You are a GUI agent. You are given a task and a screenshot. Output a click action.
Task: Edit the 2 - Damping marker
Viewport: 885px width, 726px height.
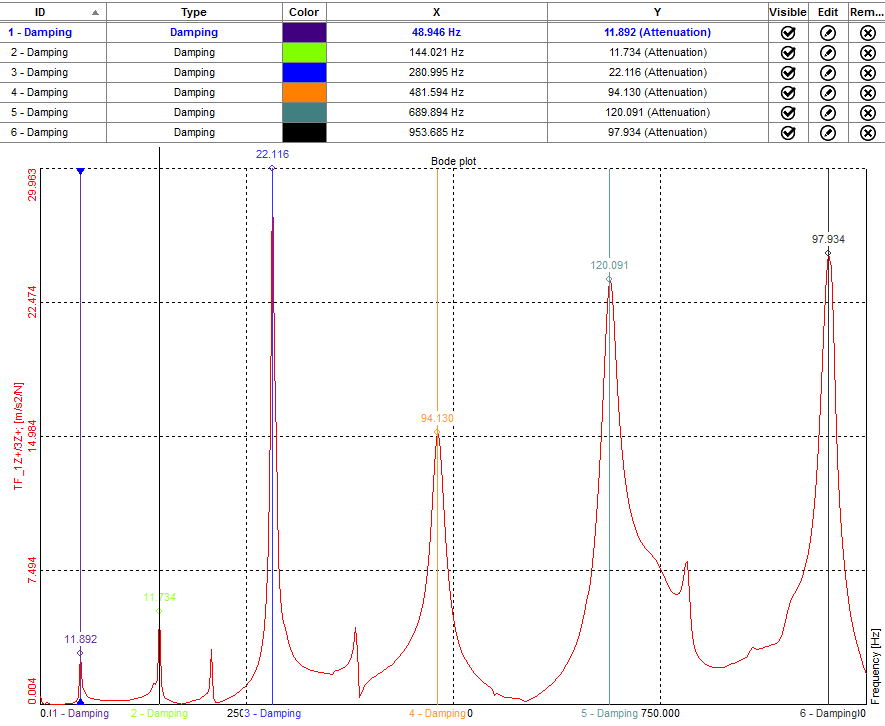(x=828, y=53)
